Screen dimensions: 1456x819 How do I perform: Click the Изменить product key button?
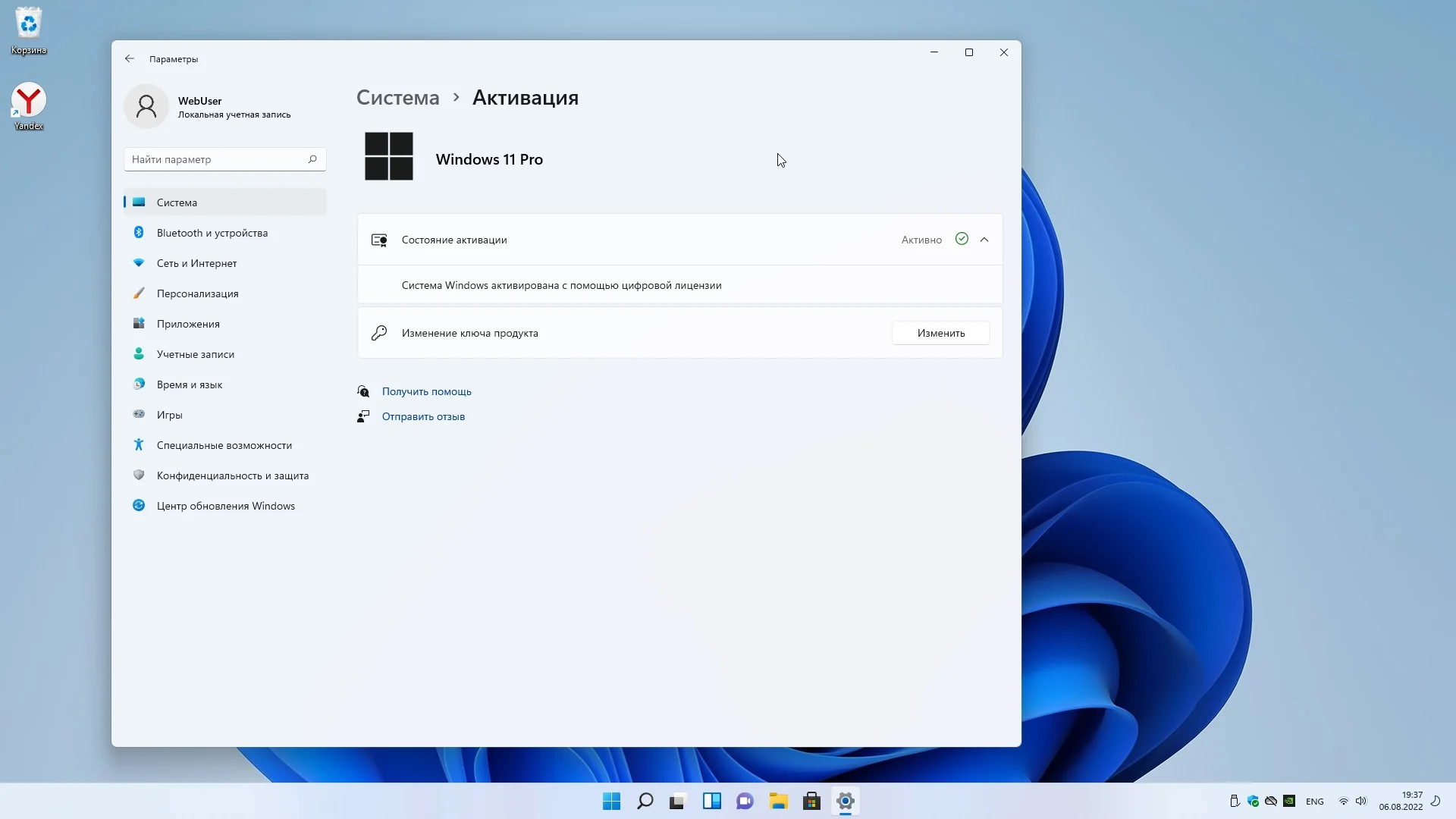point(940,333)
